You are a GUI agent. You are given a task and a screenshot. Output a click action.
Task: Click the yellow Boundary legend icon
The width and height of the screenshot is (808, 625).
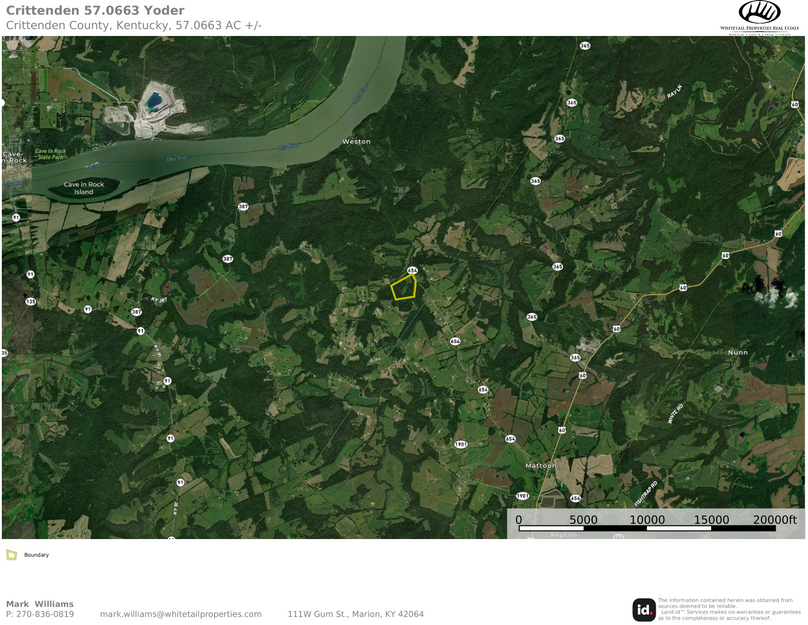11,555
